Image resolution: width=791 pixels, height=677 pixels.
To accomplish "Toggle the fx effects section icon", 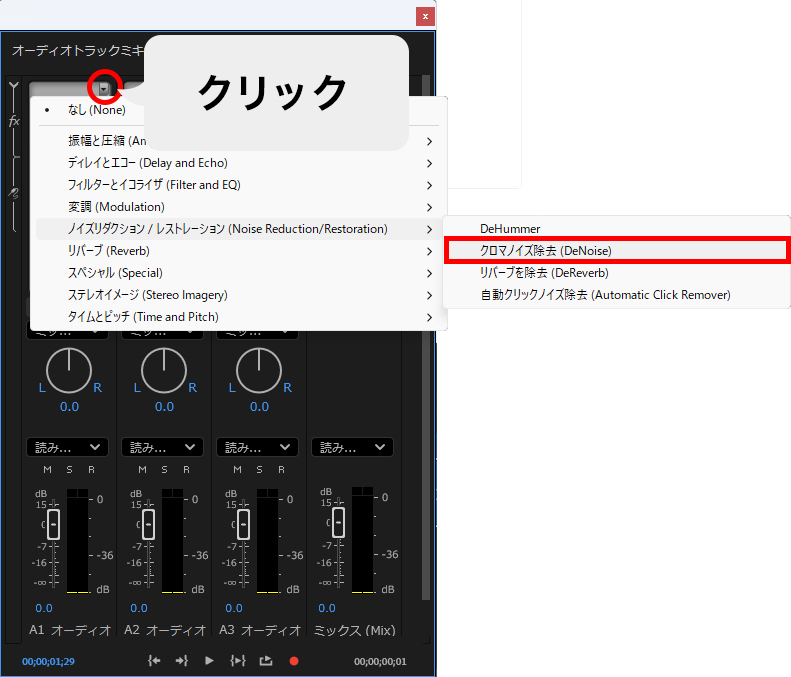I will point(14,121).
